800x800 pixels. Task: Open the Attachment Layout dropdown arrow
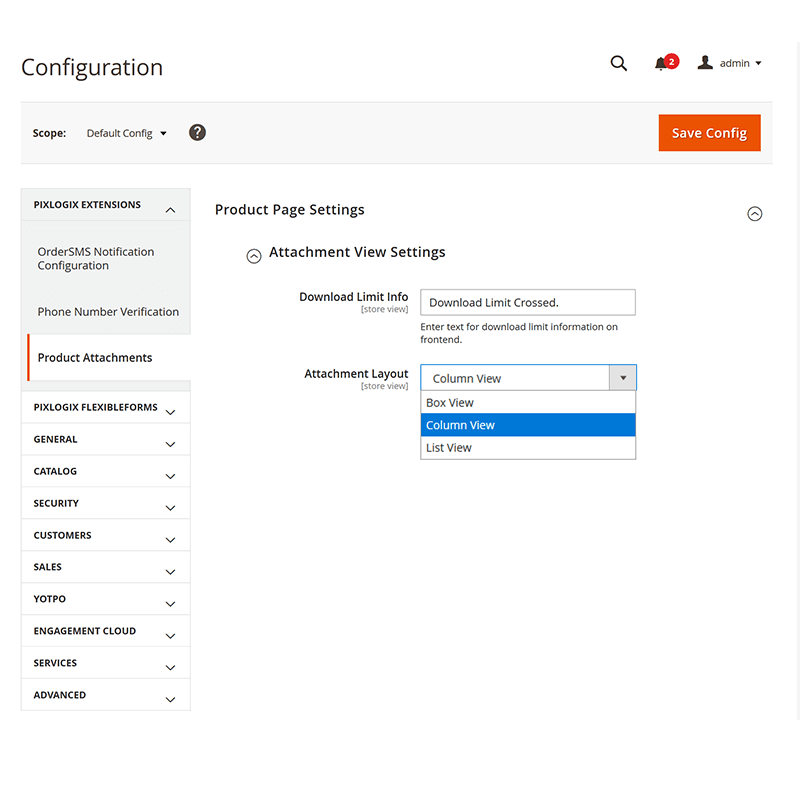(x=624, y=377)
